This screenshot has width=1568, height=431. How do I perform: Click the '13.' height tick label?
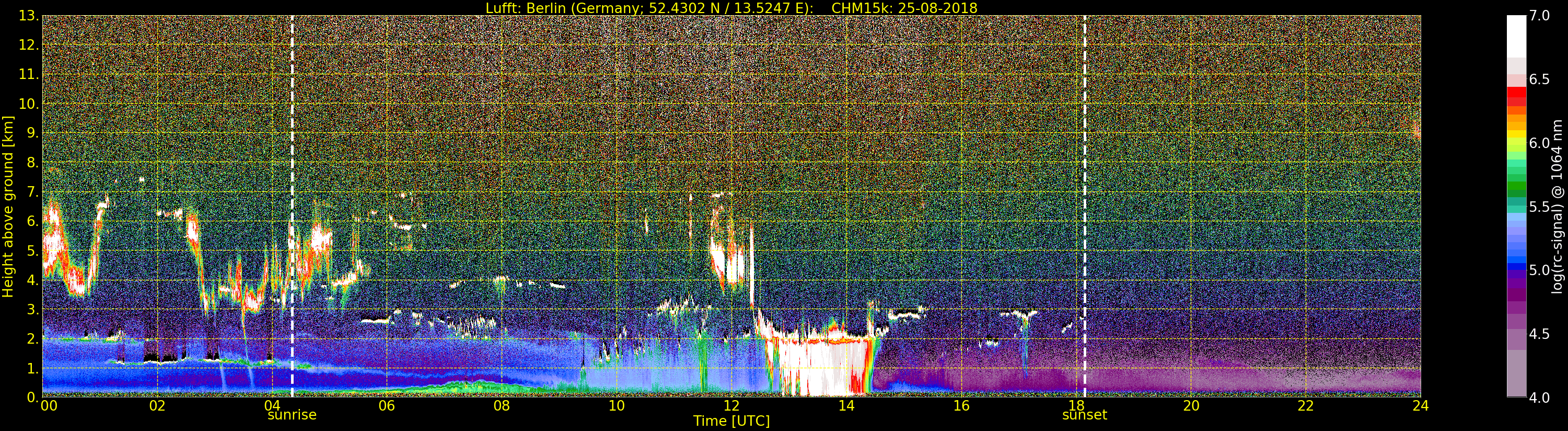(x=28, y=16)
